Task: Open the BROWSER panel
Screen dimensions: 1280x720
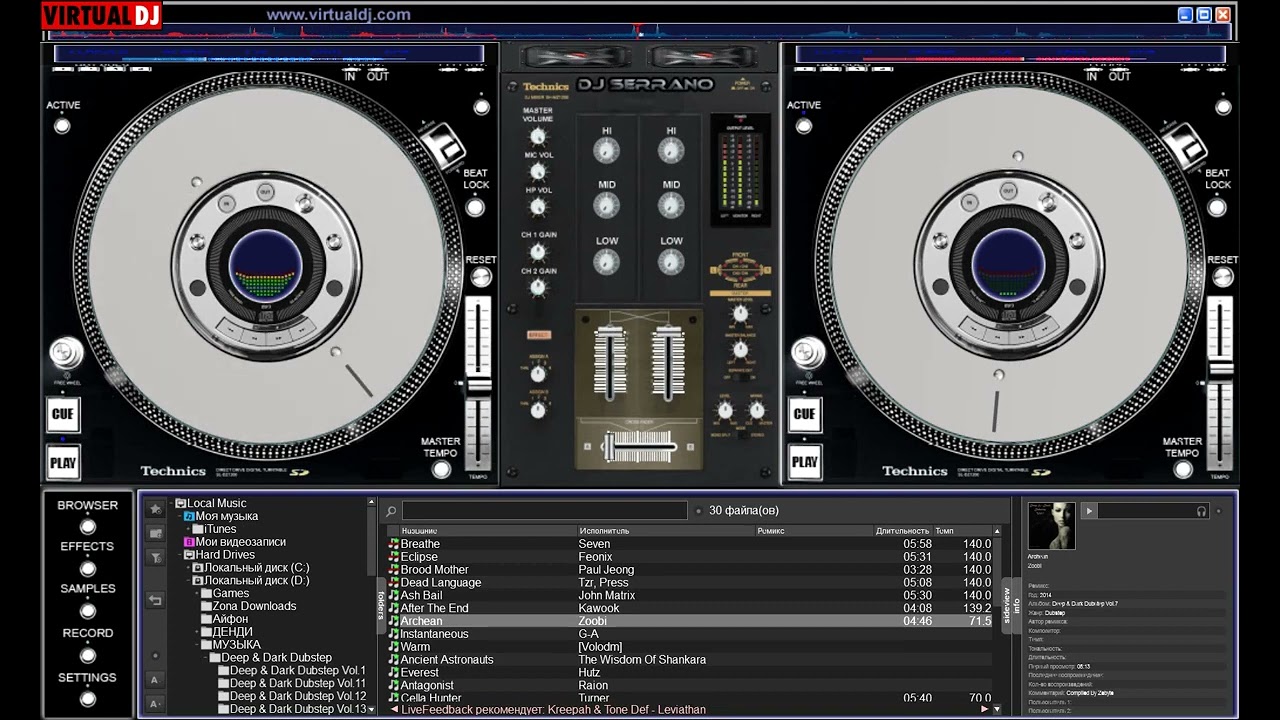Action: click(x=88, y=526)
